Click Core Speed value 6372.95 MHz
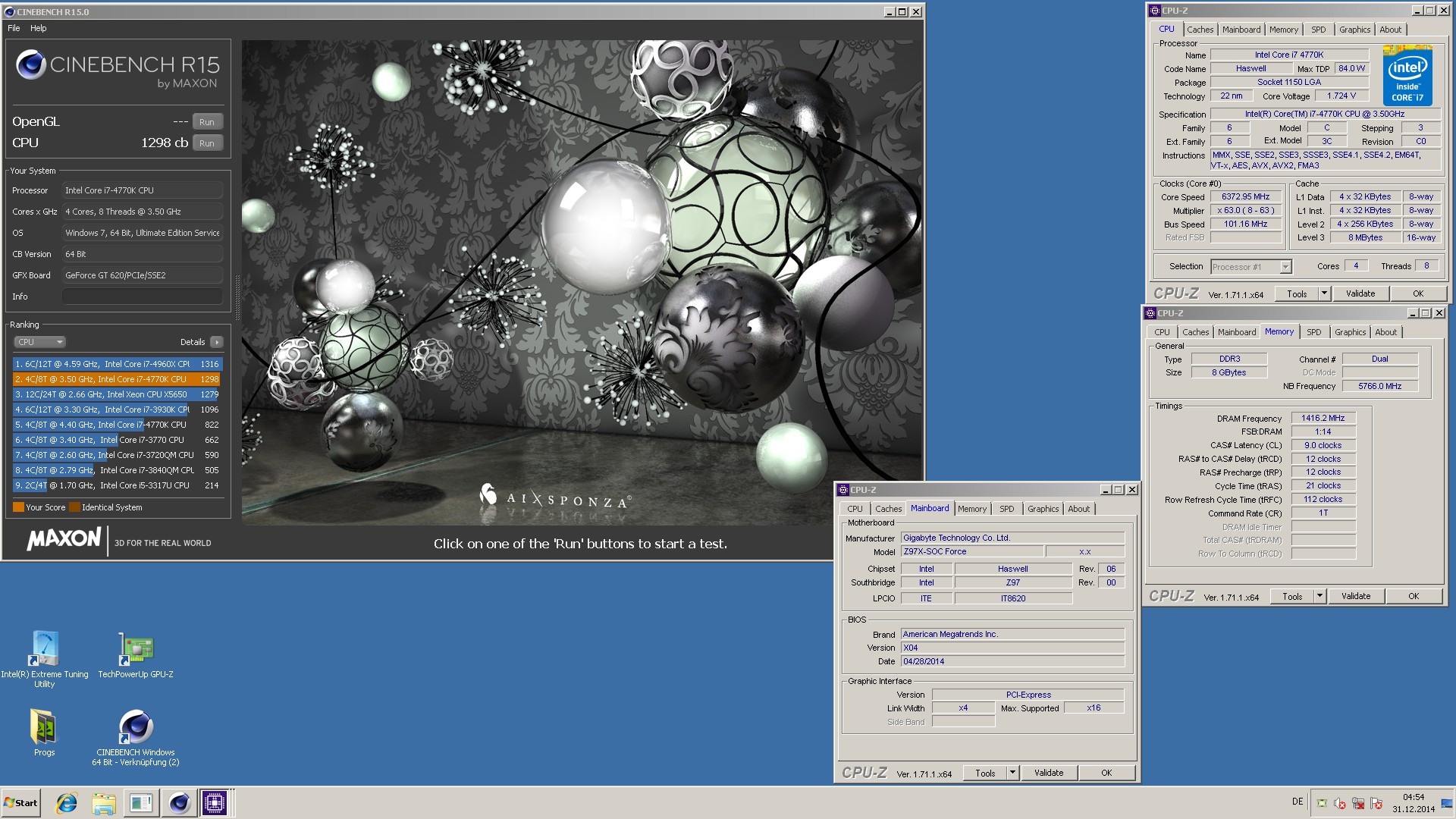This screenshot has width=1456, height=819. (x=1245, y=196)
